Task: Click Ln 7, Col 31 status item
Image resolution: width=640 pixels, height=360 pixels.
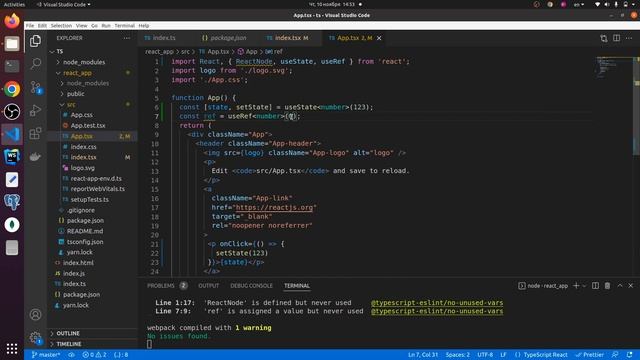Action: (x=423, y=355)
